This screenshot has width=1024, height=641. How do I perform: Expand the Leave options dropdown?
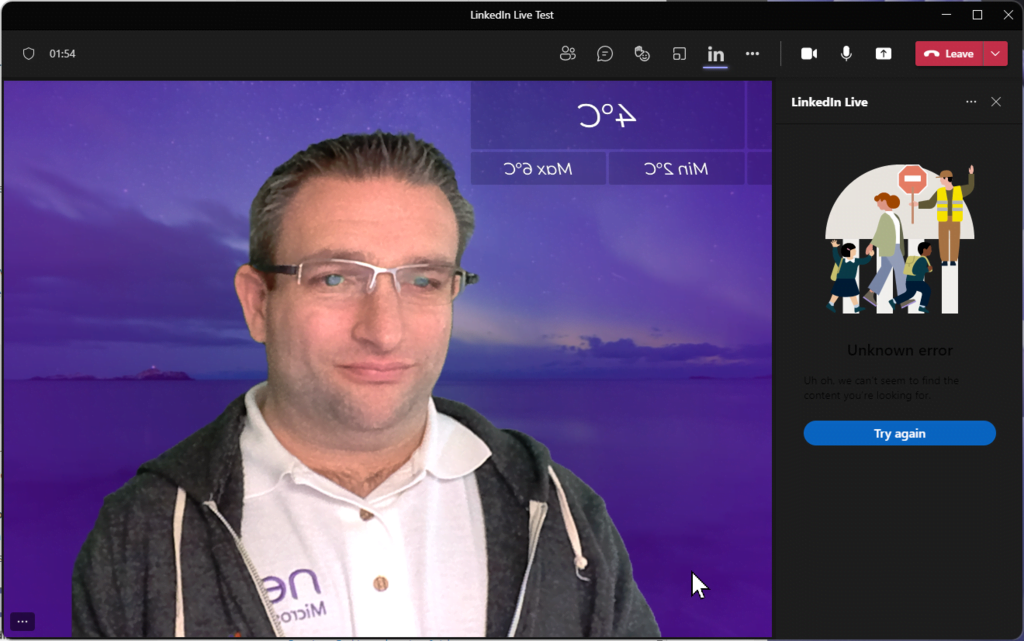pyautogui.click(x=995, y=54)
